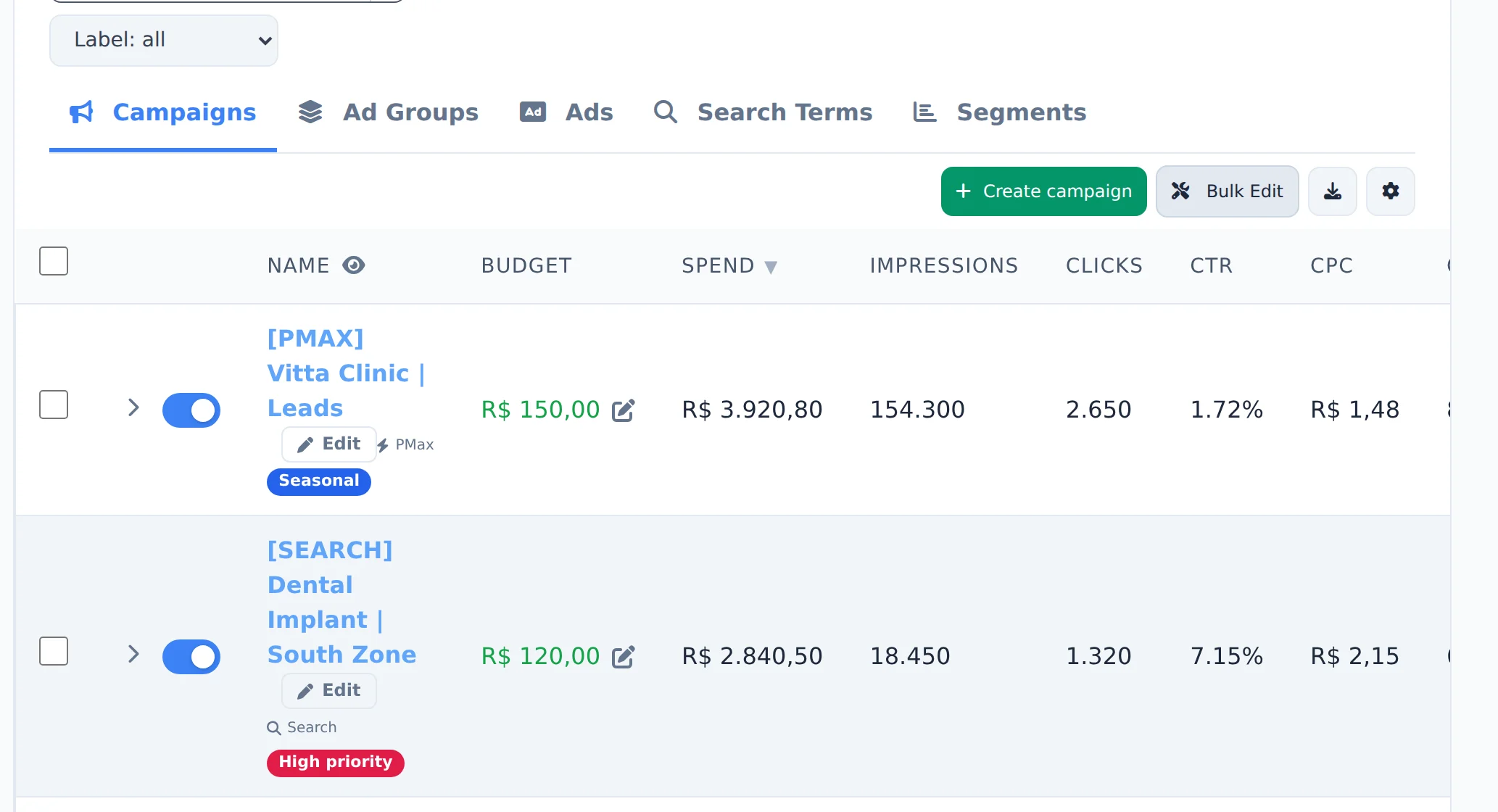Open the Label: all dropdown
The height and width of the screenshot is (812, 1498).
[164, 41]
